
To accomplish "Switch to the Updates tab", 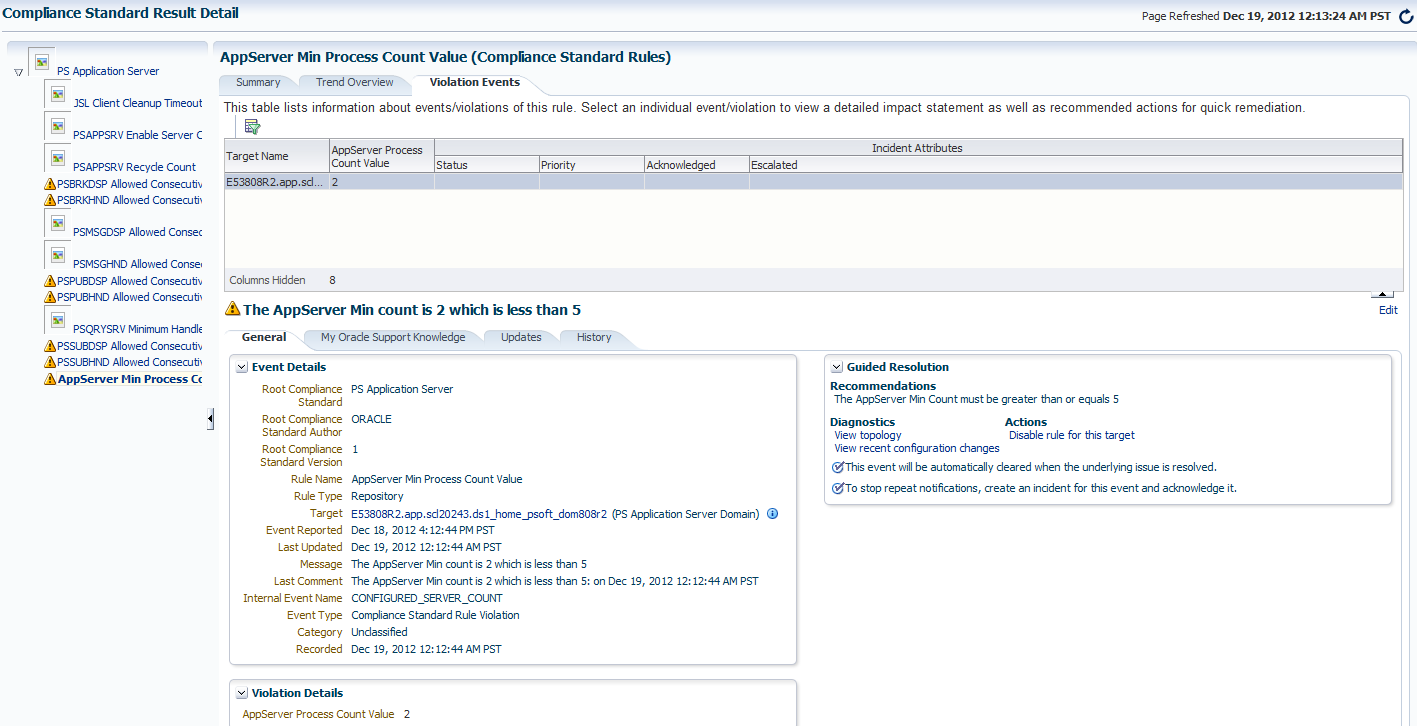I will 521,337.
